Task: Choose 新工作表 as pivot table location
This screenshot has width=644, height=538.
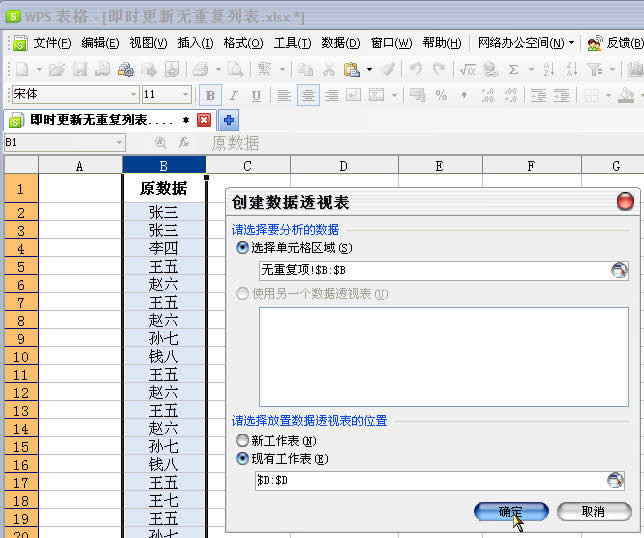Action: pyautogui.click(x=242, y=440)
